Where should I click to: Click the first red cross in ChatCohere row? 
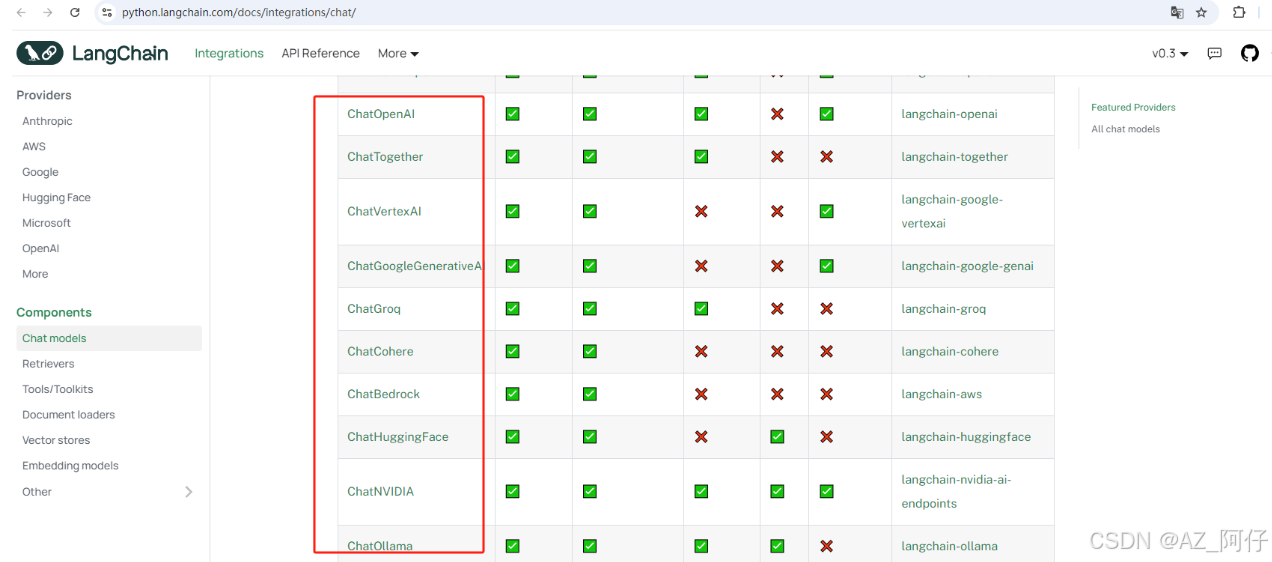pos(701,352)
